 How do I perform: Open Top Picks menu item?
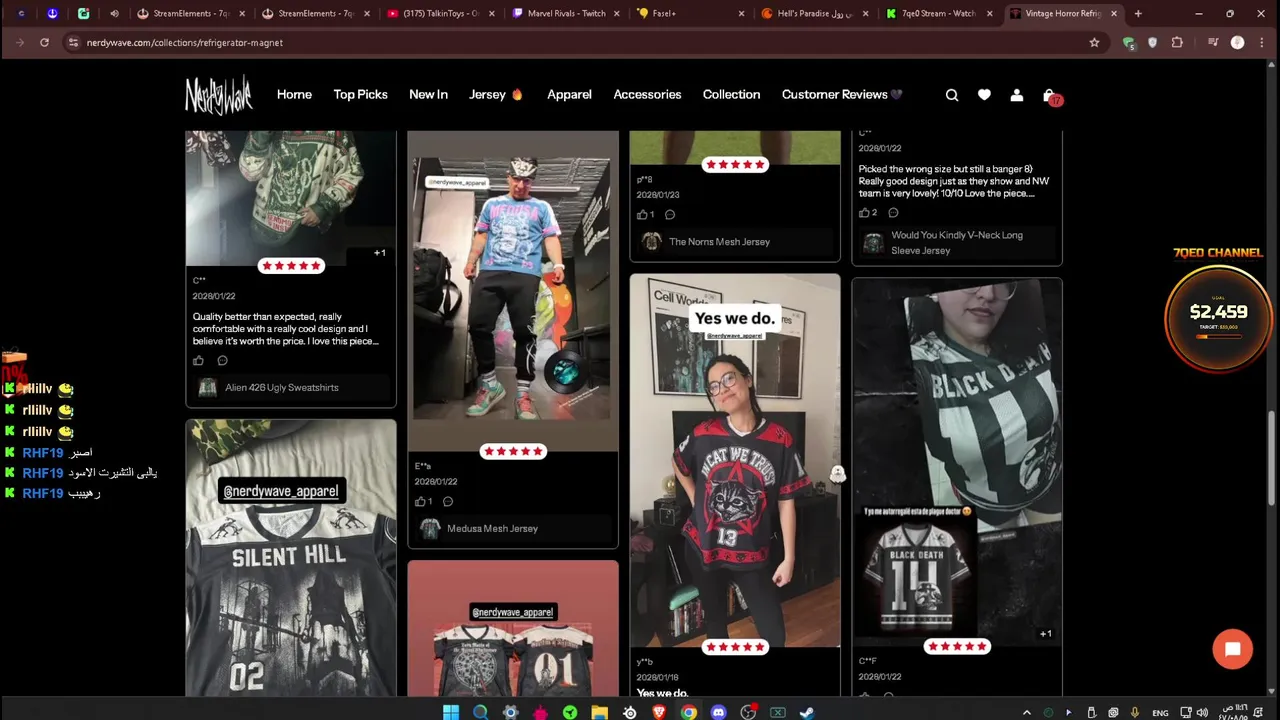tap(360, 94)
